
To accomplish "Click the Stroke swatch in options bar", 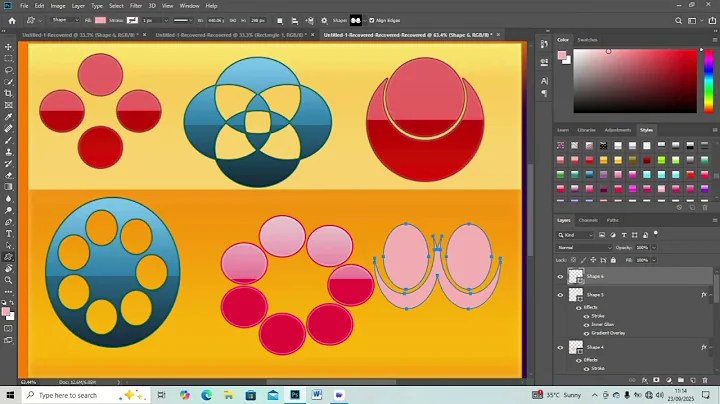I will 132,20.
